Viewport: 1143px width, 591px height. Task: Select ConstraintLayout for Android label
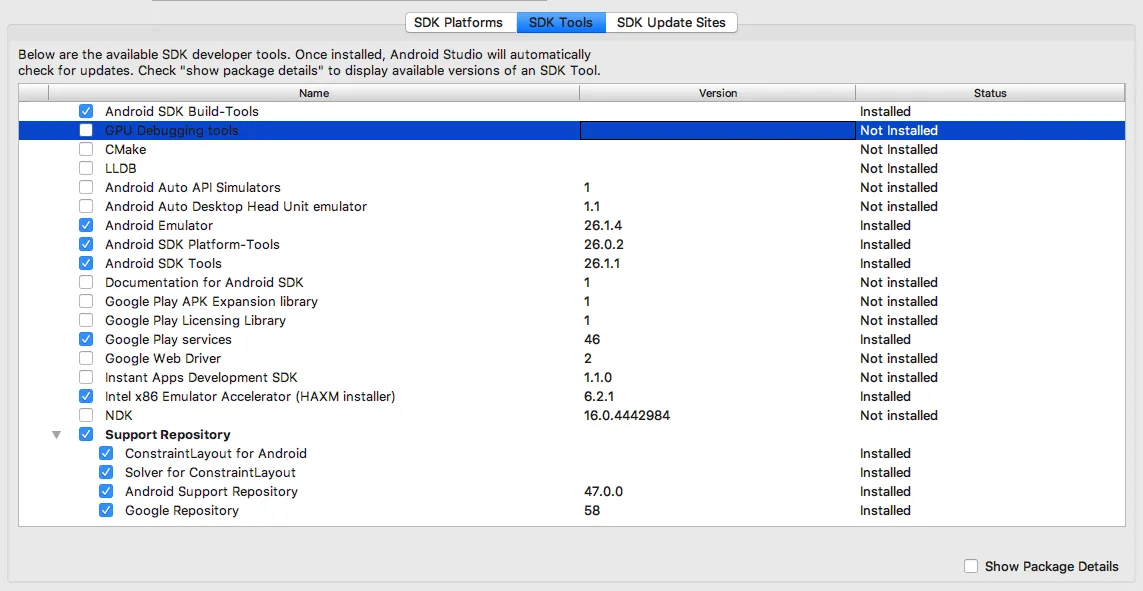[216, 453]
